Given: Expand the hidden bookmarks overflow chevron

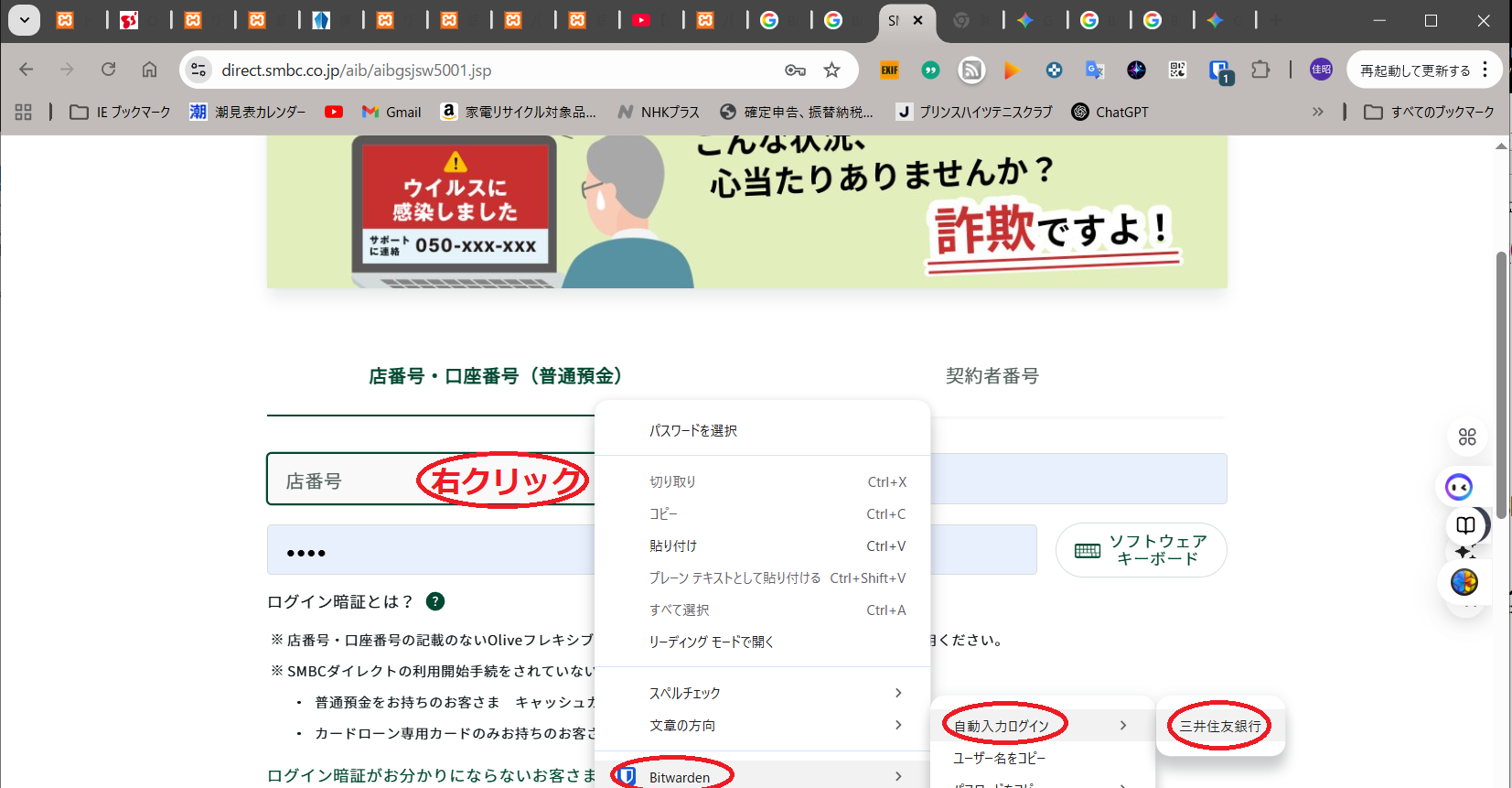Looking at the screenshot, I should [1317, 112].
